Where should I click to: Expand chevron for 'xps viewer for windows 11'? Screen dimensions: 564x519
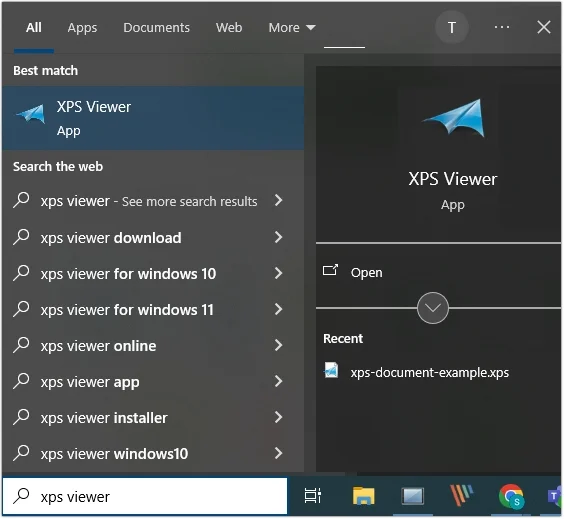(278, 309)
